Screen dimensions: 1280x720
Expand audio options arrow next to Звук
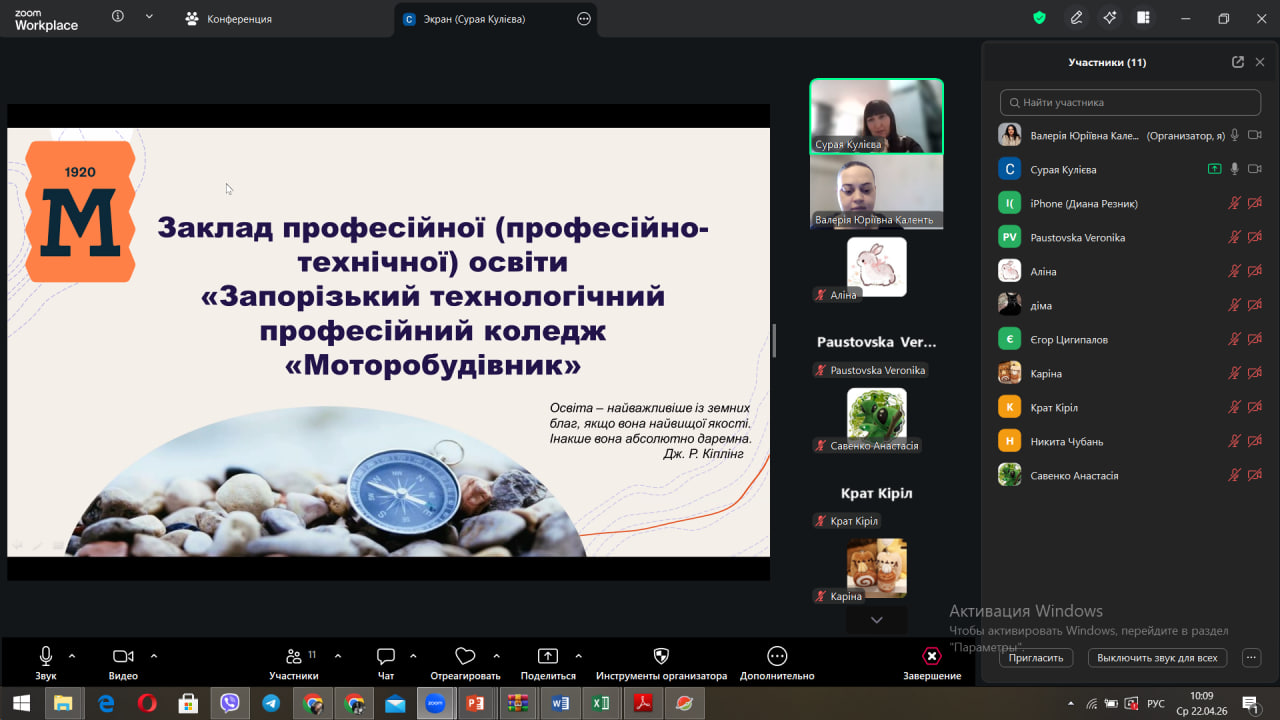72,656
